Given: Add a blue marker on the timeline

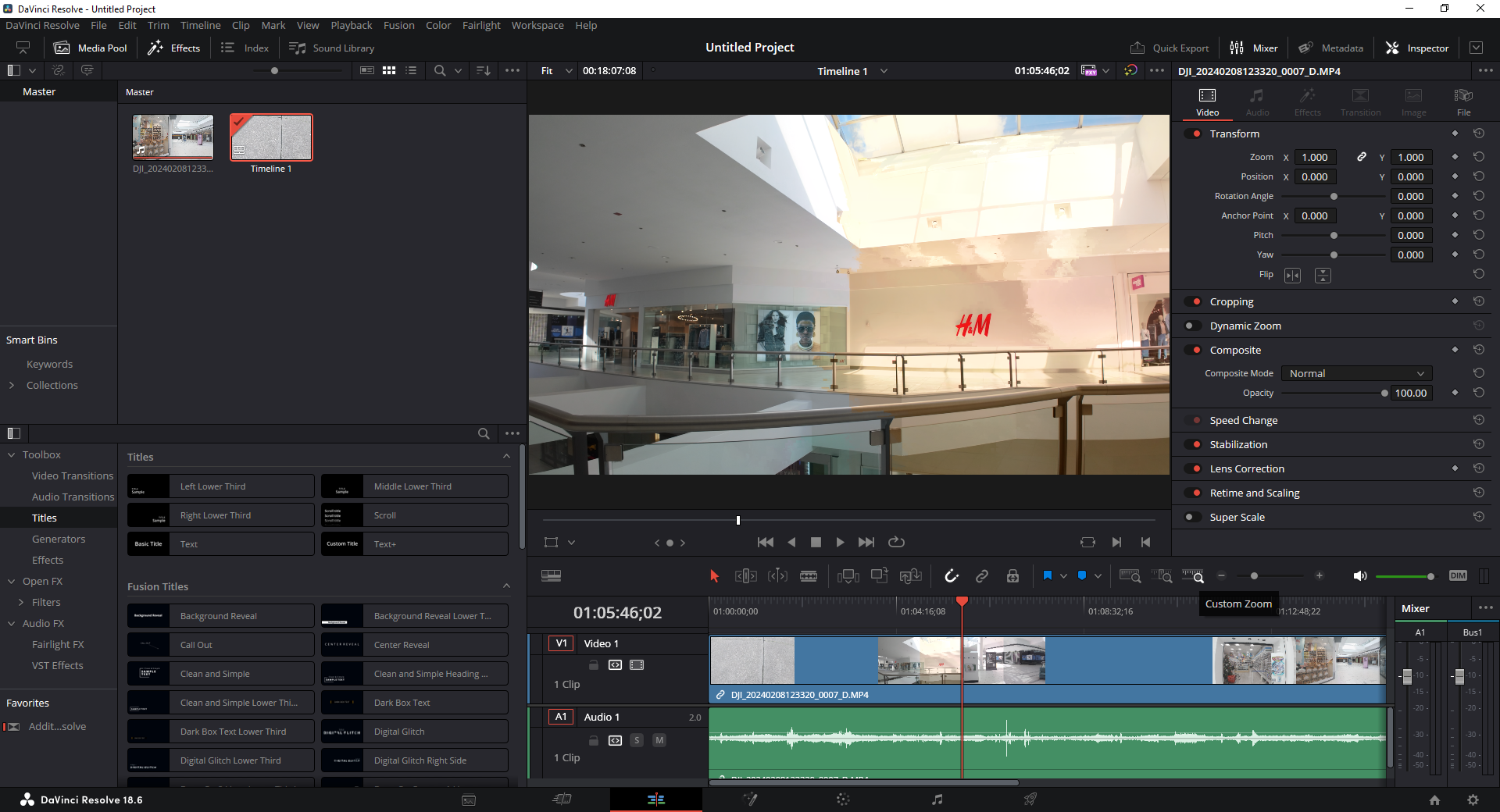Looking at the screenshot, I should coord(1082,575).
